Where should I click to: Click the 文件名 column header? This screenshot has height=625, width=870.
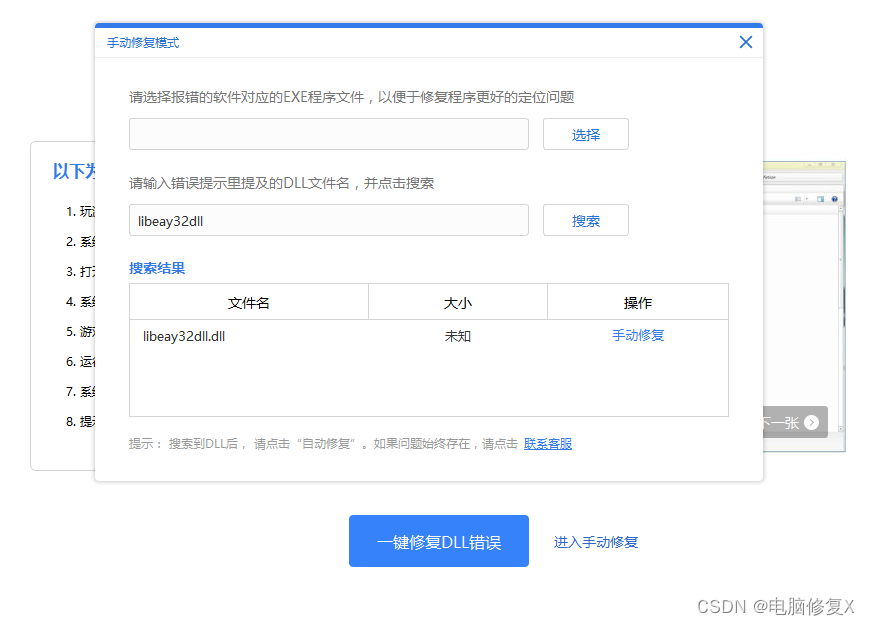pos(249,303)
